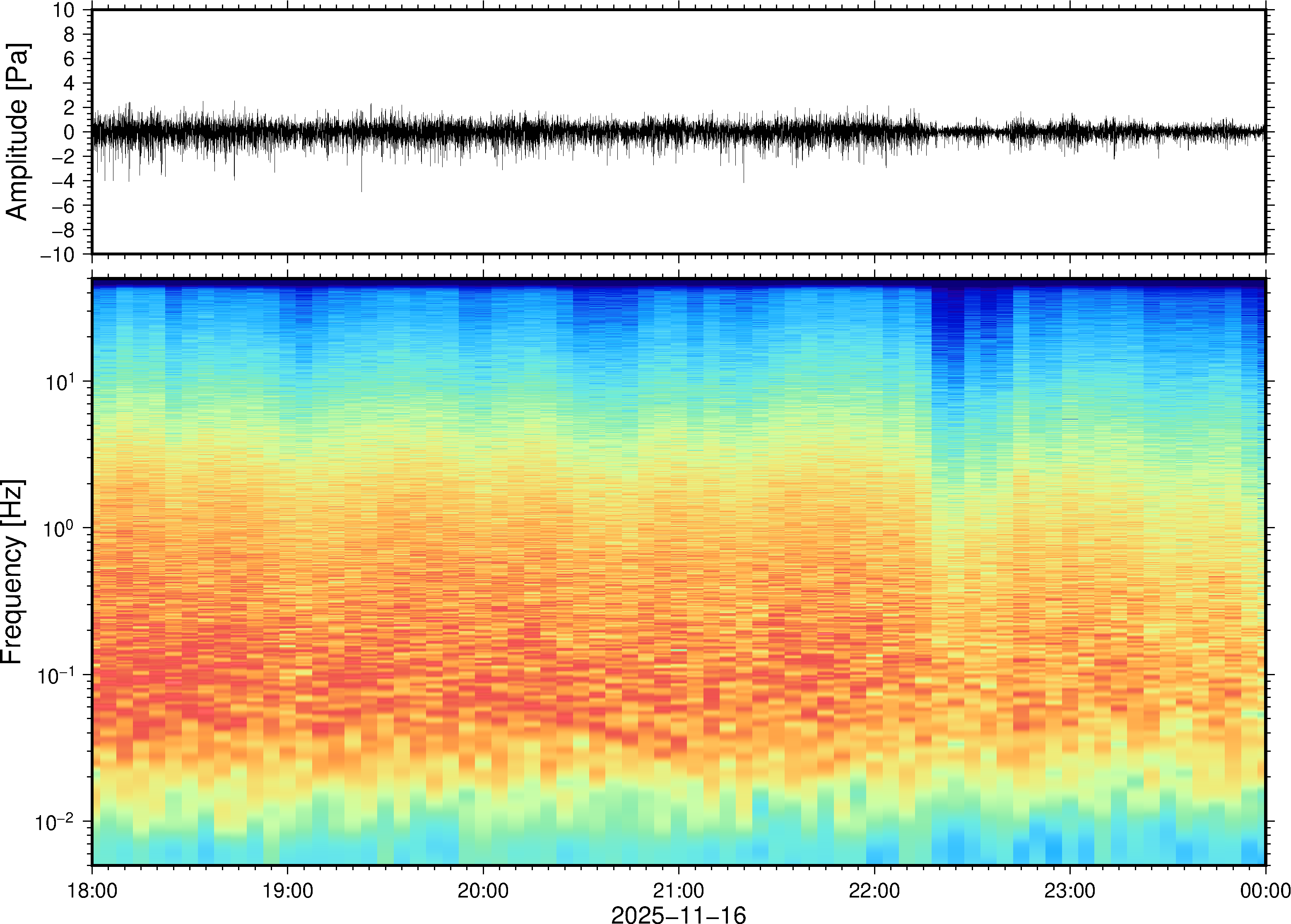Select the 2025-11-16 date label

coord(678,914)
